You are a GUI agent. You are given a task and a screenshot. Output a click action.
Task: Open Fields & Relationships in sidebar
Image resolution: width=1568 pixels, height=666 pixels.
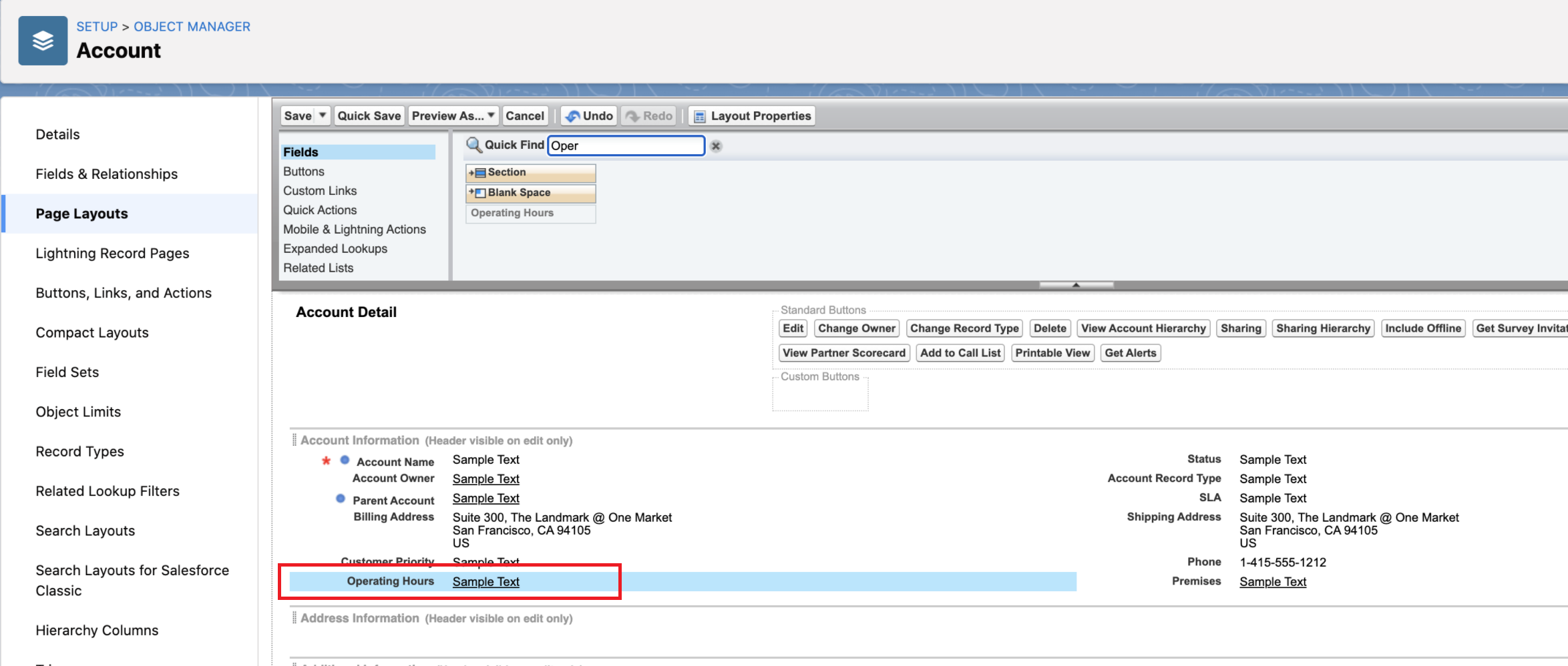[106, 174]
